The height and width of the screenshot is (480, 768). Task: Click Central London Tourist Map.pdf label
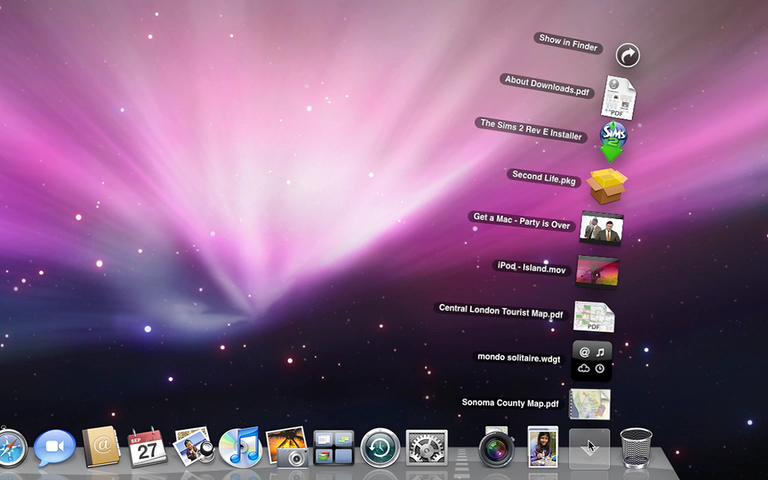pyautogui.click(x=501, y=311)
